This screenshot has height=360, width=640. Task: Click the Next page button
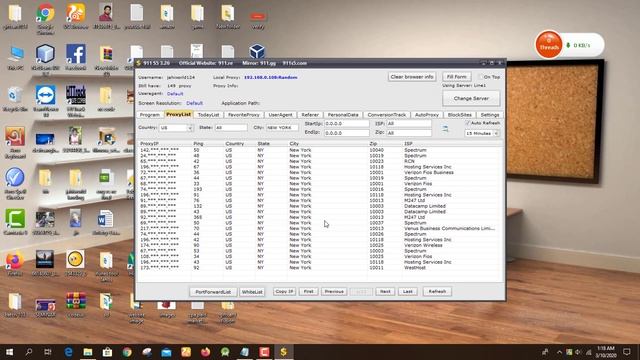point(385,291)
